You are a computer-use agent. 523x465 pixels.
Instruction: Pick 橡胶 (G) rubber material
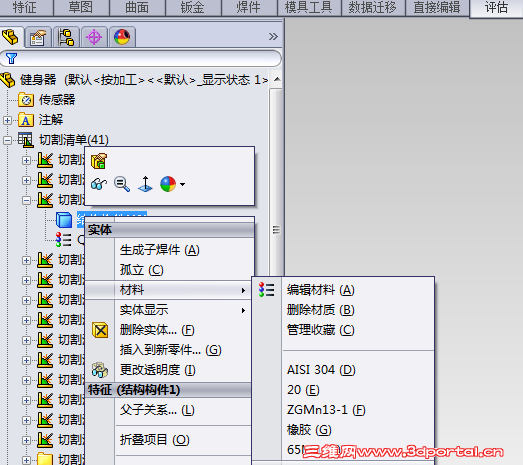[309, 430]
